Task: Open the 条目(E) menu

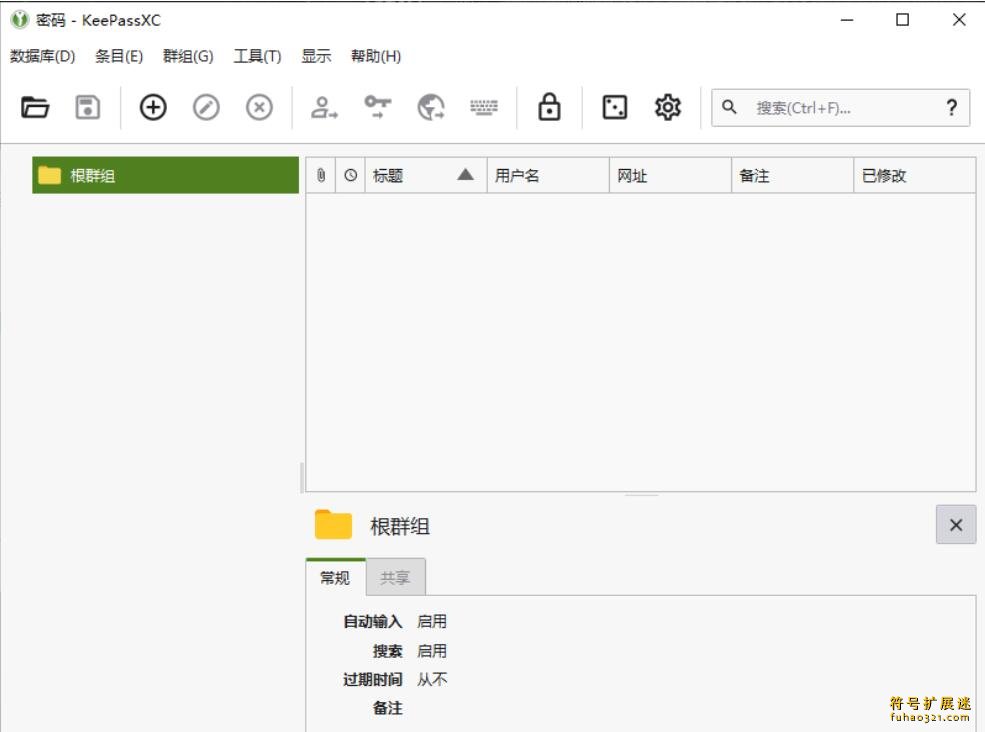Action: click(x=119, y=56)
